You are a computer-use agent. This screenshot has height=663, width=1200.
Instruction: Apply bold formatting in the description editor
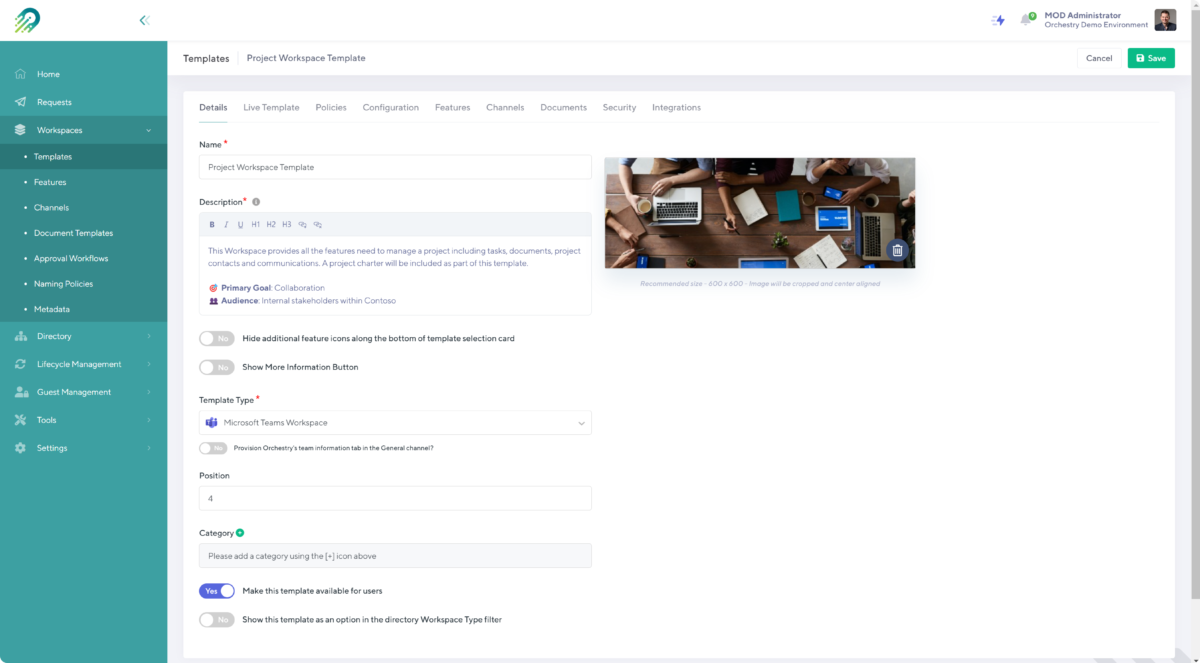click(212, 224)
